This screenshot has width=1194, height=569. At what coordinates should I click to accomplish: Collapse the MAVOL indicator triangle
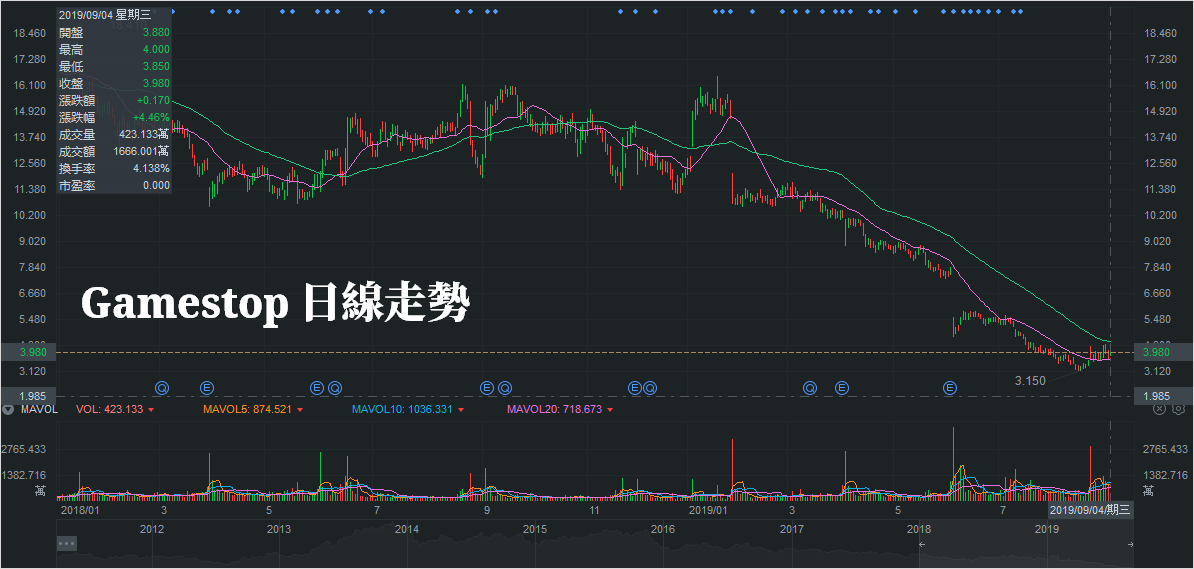pyautogui.click(x=8, y=410)
